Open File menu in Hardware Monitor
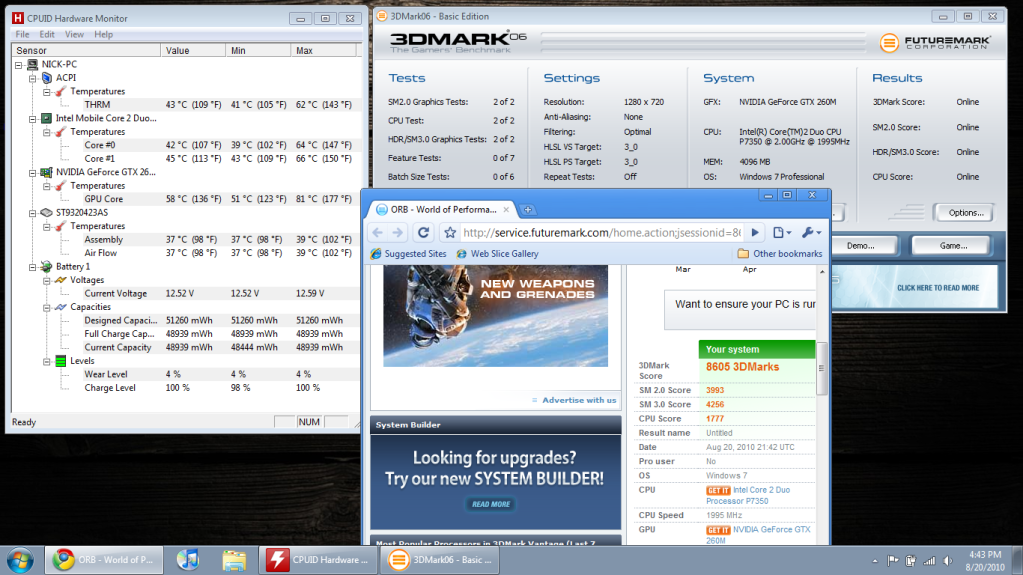This screenshot has width=1023, height=575. click(x=22, y=34)
